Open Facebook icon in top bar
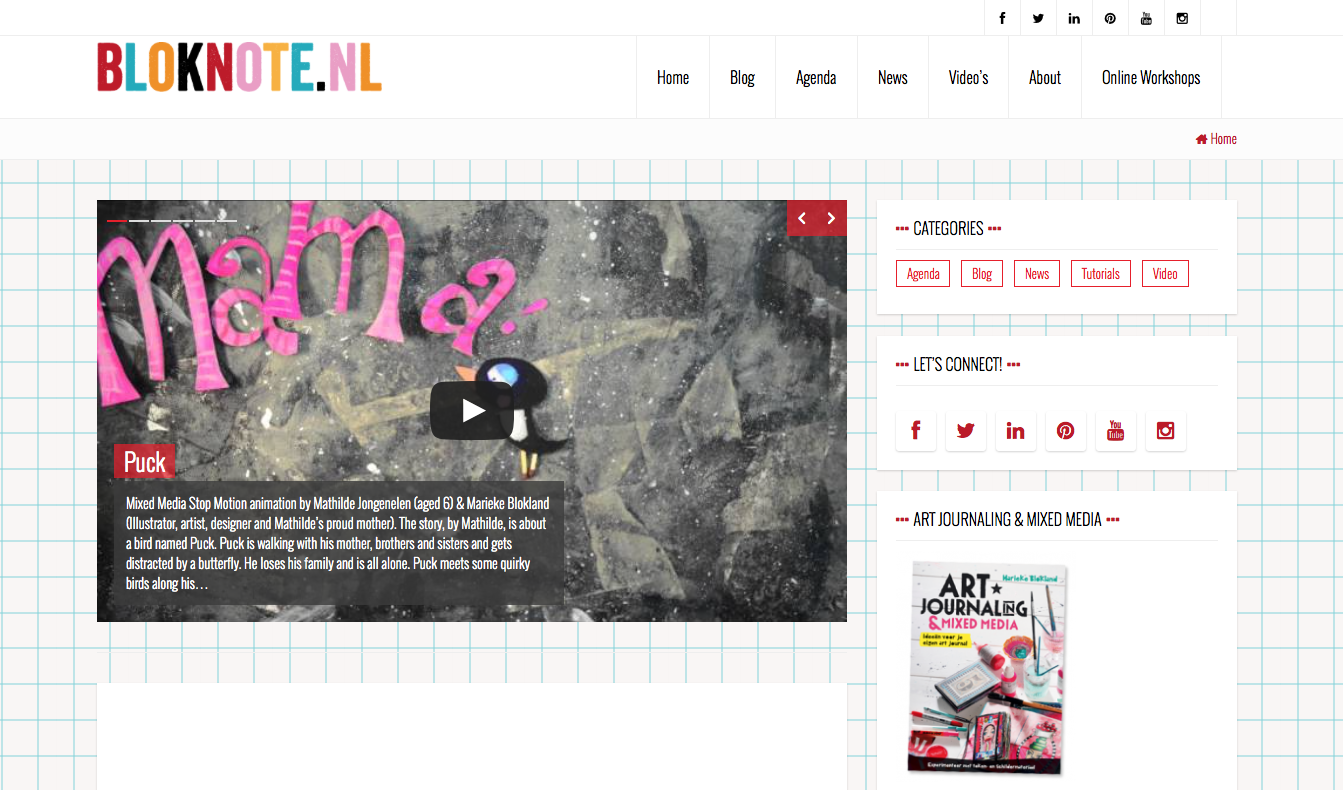Screen dimensions: 1343x790 (1002, 18)
